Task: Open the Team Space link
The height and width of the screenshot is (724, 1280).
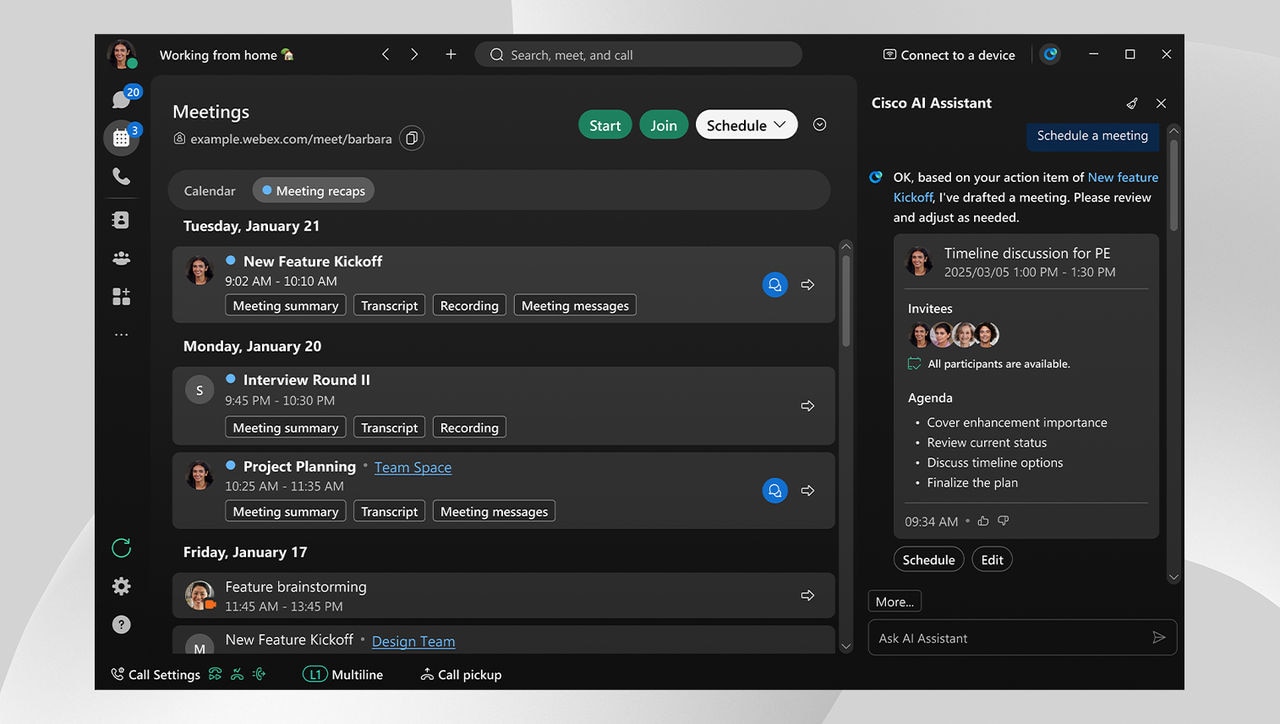Action: pos(413,467)
